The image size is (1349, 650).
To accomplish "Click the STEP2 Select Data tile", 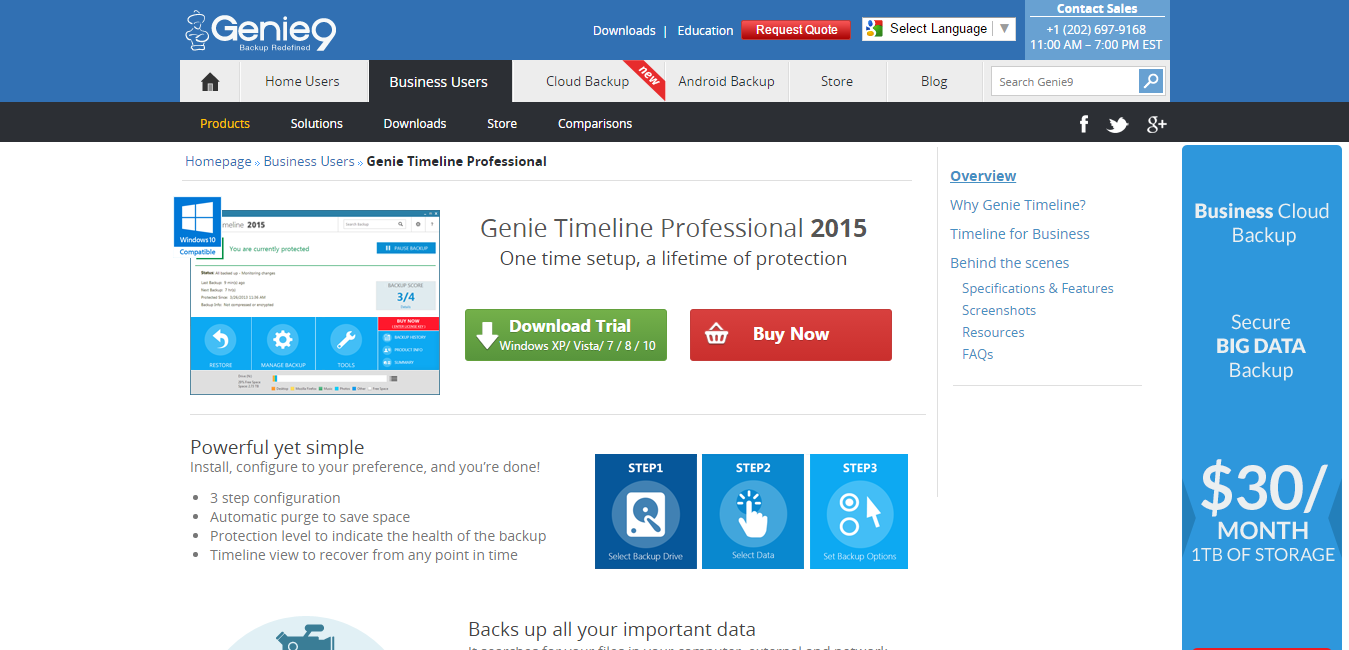I will click(x=753, y=511).
